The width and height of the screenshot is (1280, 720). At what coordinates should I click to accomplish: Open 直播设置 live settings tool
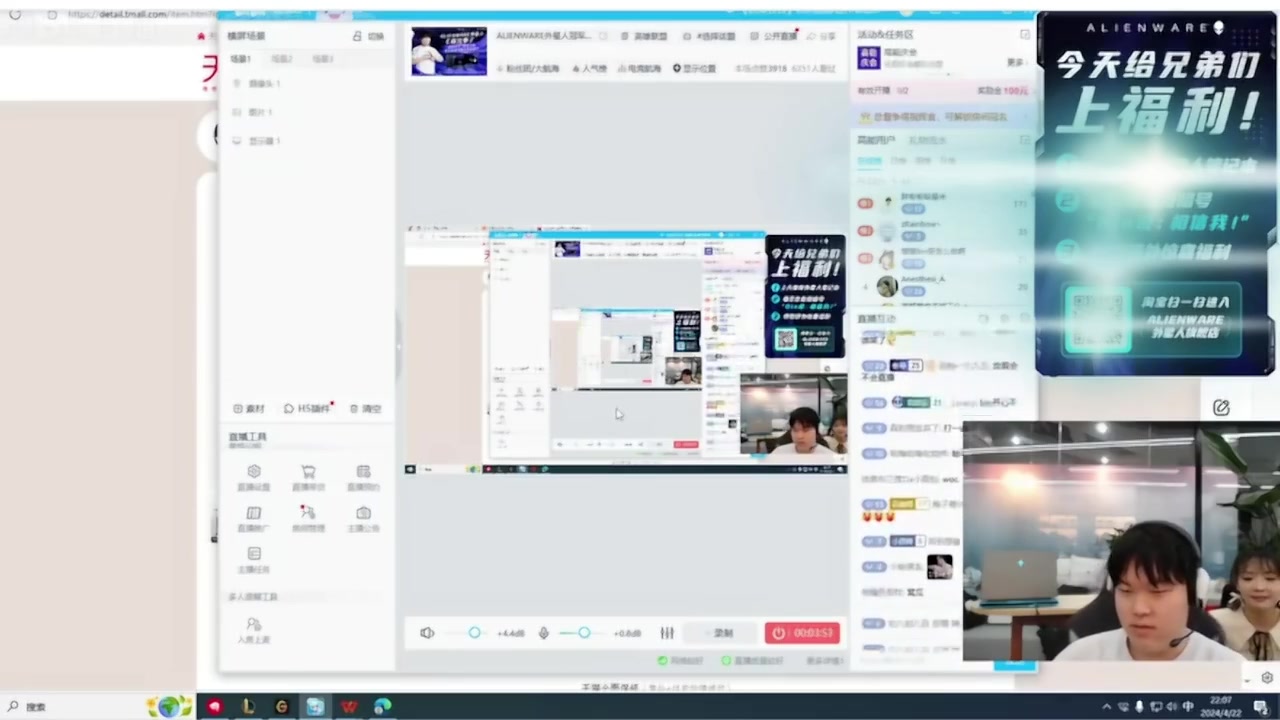254,477
